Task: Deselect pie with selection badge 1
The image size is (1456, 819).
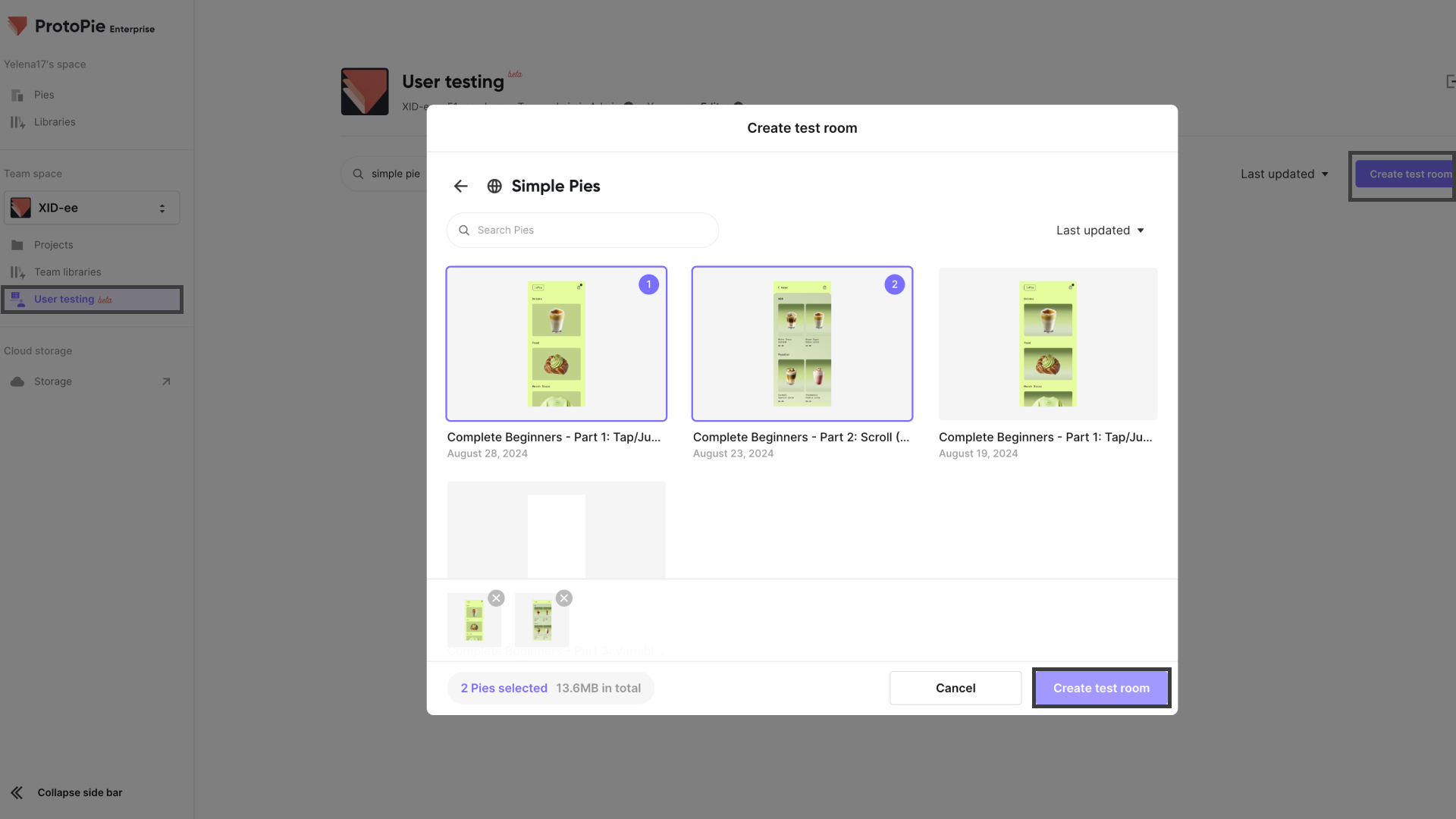Action: (557, 344)
